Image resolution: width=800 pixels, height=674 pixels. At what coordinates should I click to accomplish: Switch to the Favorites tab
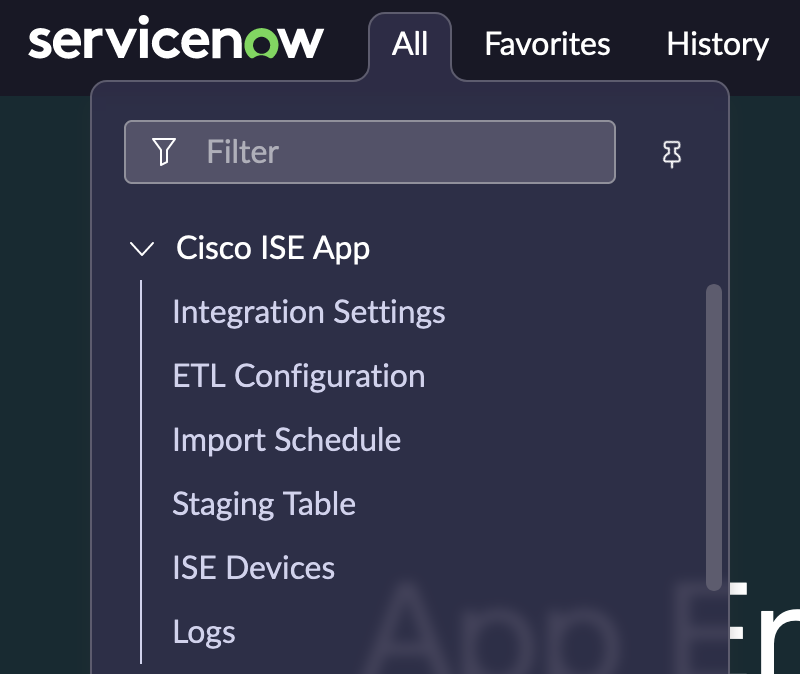pos(547,44)
